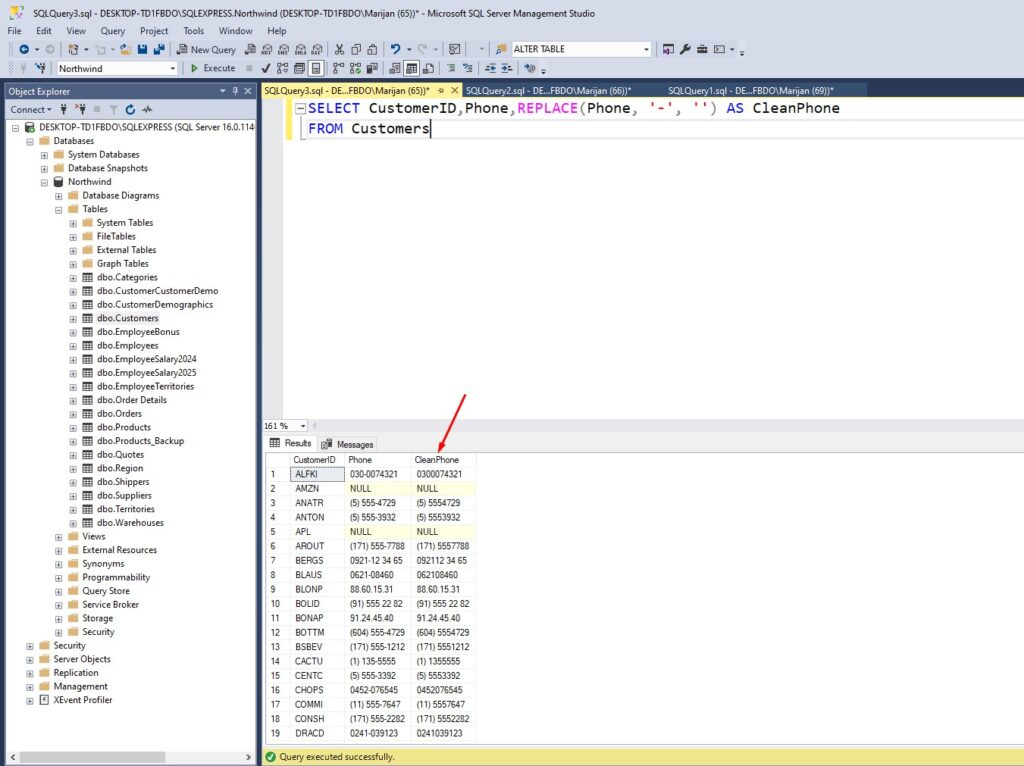Click Object Explorer disconnect plug icon
Image resolution: width=1024 pixels, height=766 pixels.
[80, 109]
